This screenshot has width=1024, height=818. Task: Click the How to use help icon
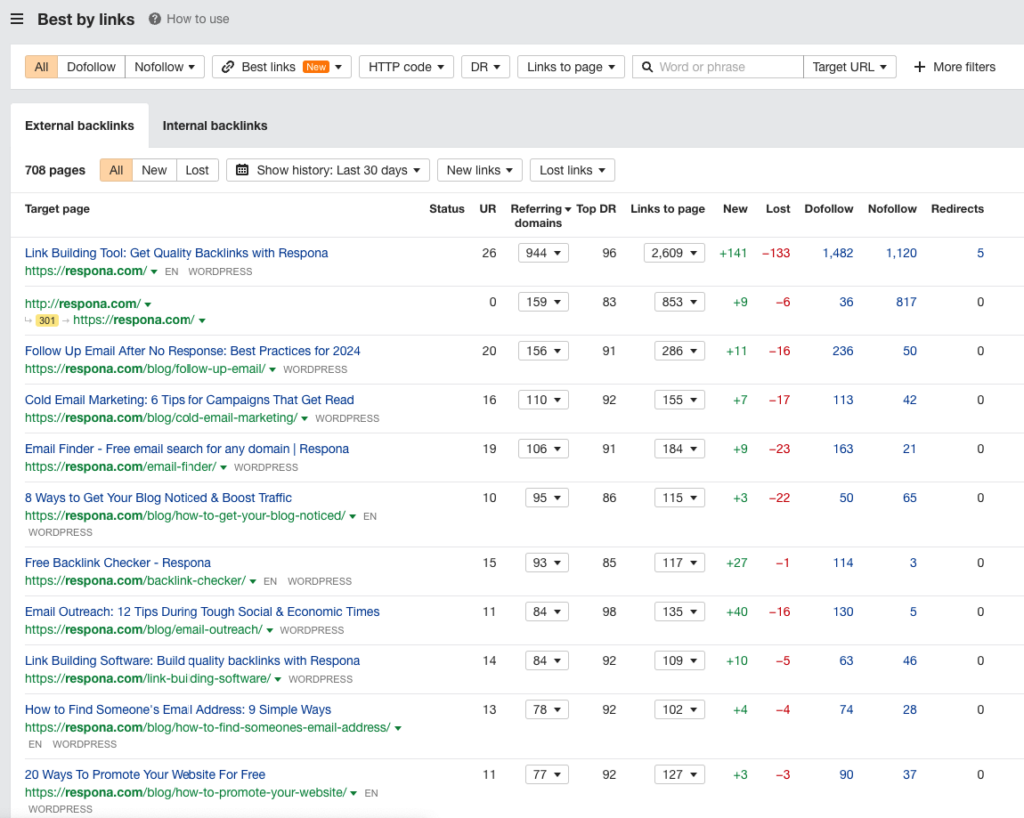click(x=155, y=19)
